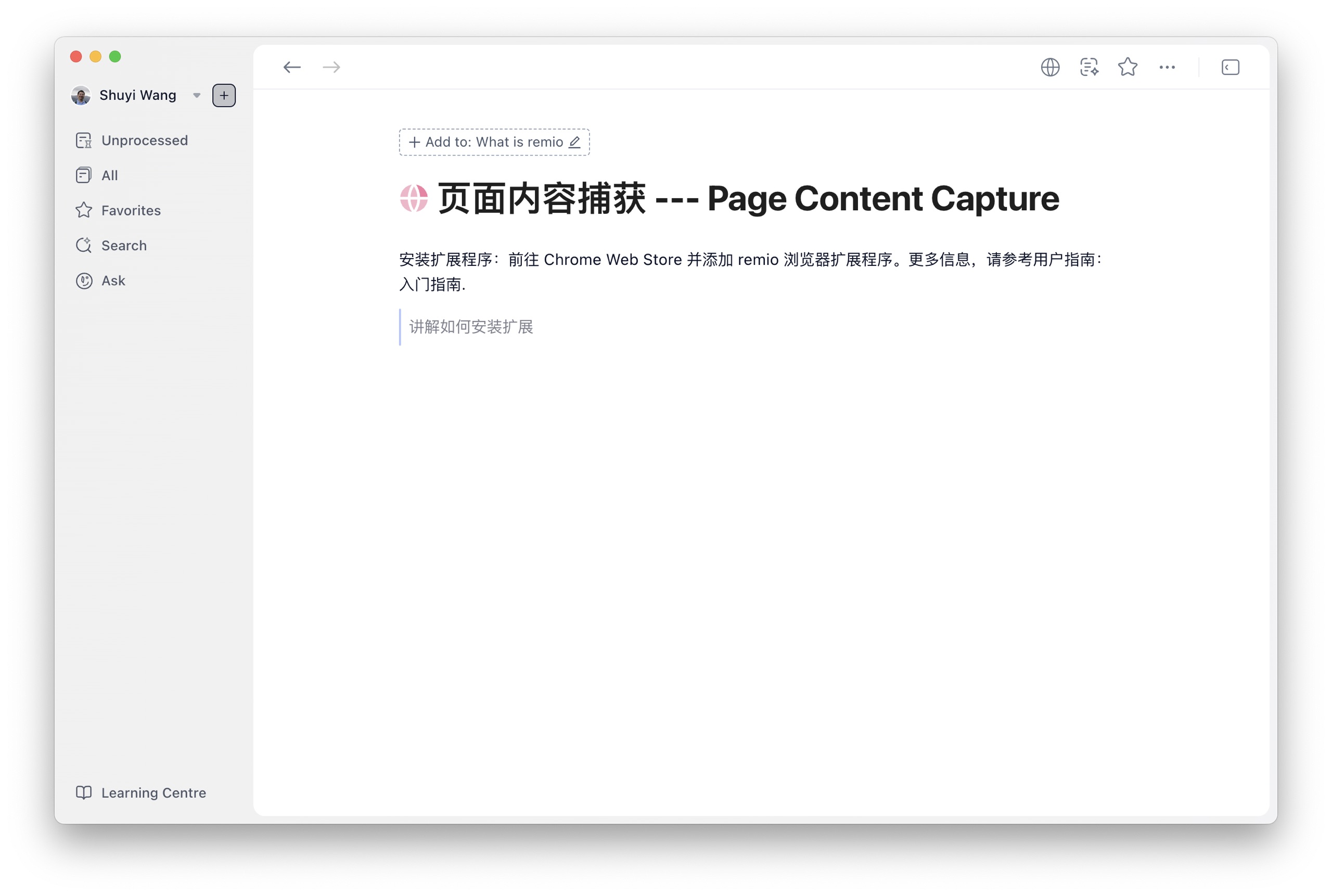Click the Ask smiley face icon
The width and height of the screenshot is (1332, 896).
(84, 280)
